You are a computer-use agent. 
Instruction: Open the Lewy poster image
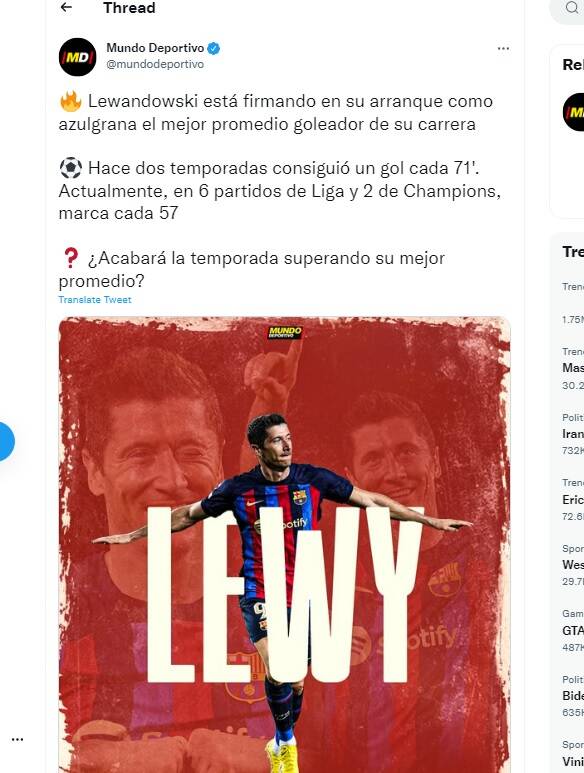pos(284,545)
